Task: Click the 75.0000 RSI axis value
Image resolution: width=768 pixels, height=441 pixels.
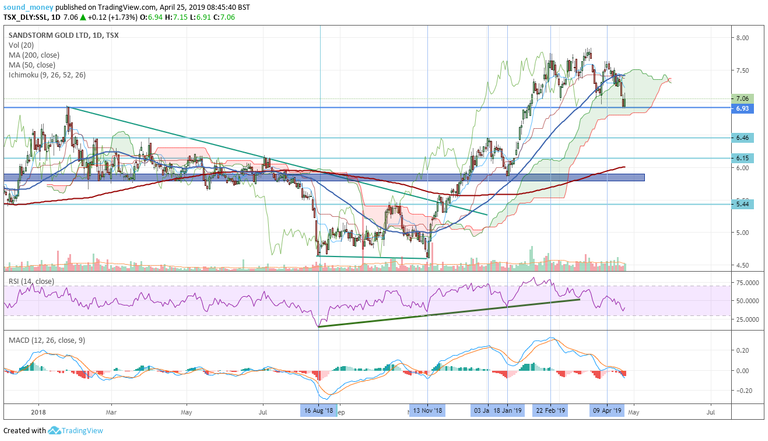Action: (x=746, y=283)
